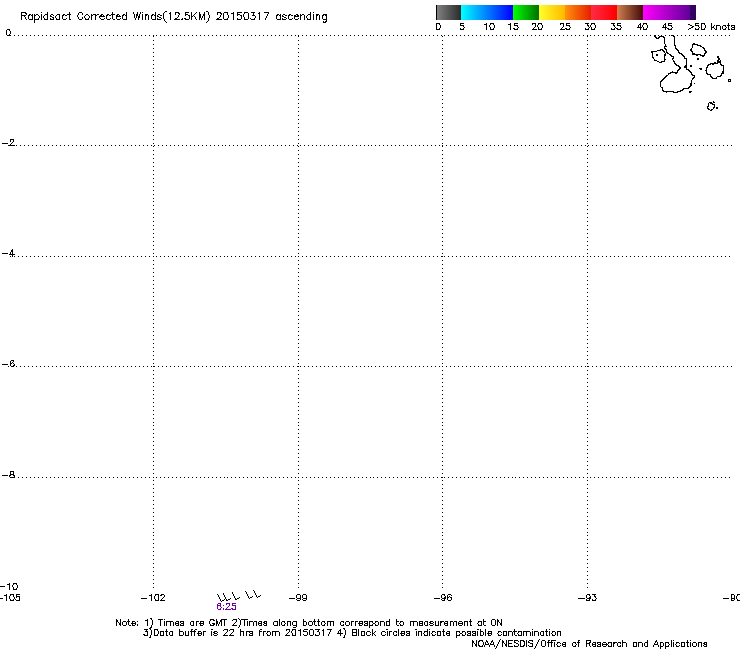Viewport: 740px width, 650px height.
Task: Click the 'Data buffer is 22 hrs' note line
Action: tap(353, 633)
